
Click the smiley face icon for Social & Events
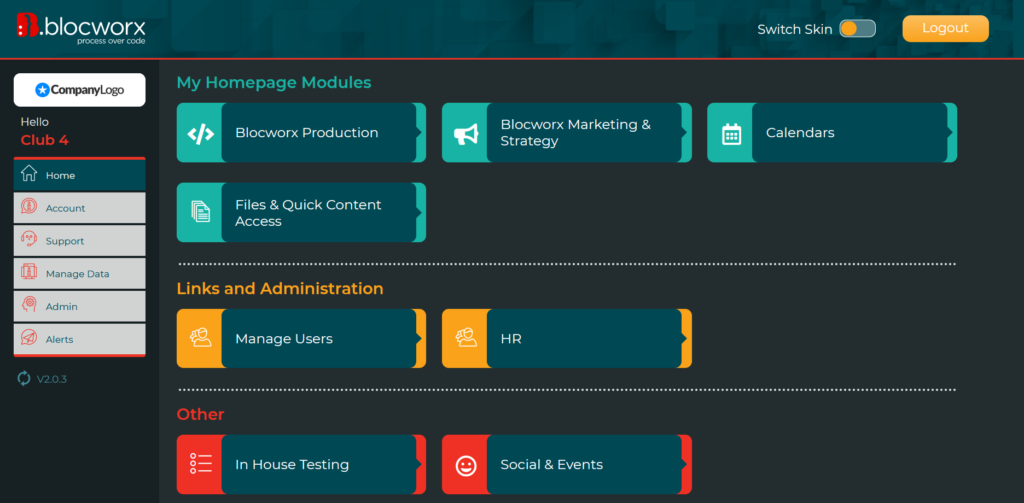[x=466, y=465]
